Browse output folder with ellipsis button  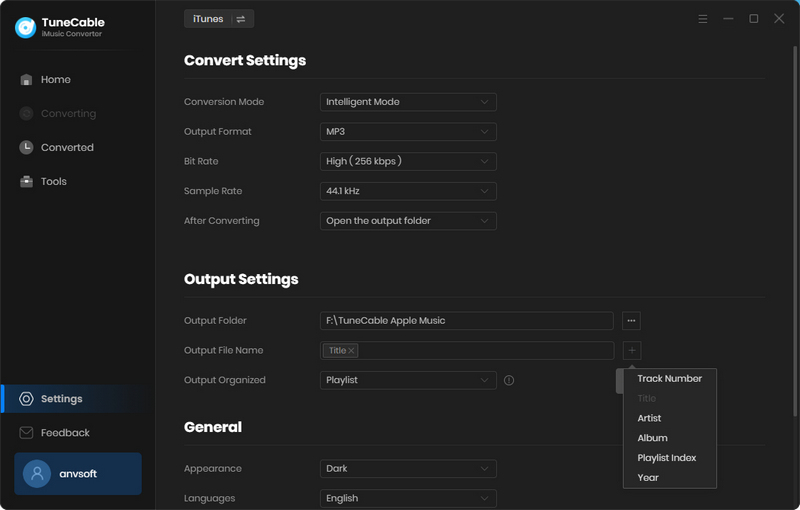tap(631, 321)
